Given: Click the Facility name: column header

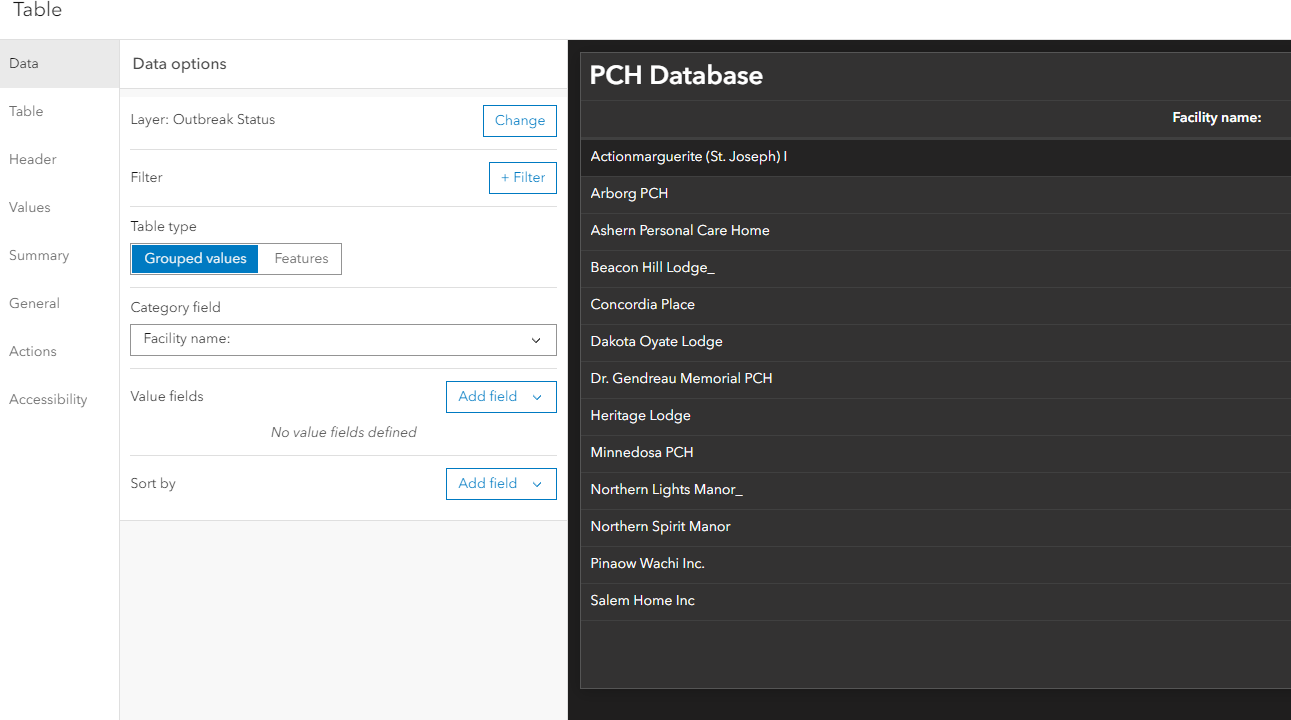Looking at the screenshot, I should click(x=1216, y=118).
